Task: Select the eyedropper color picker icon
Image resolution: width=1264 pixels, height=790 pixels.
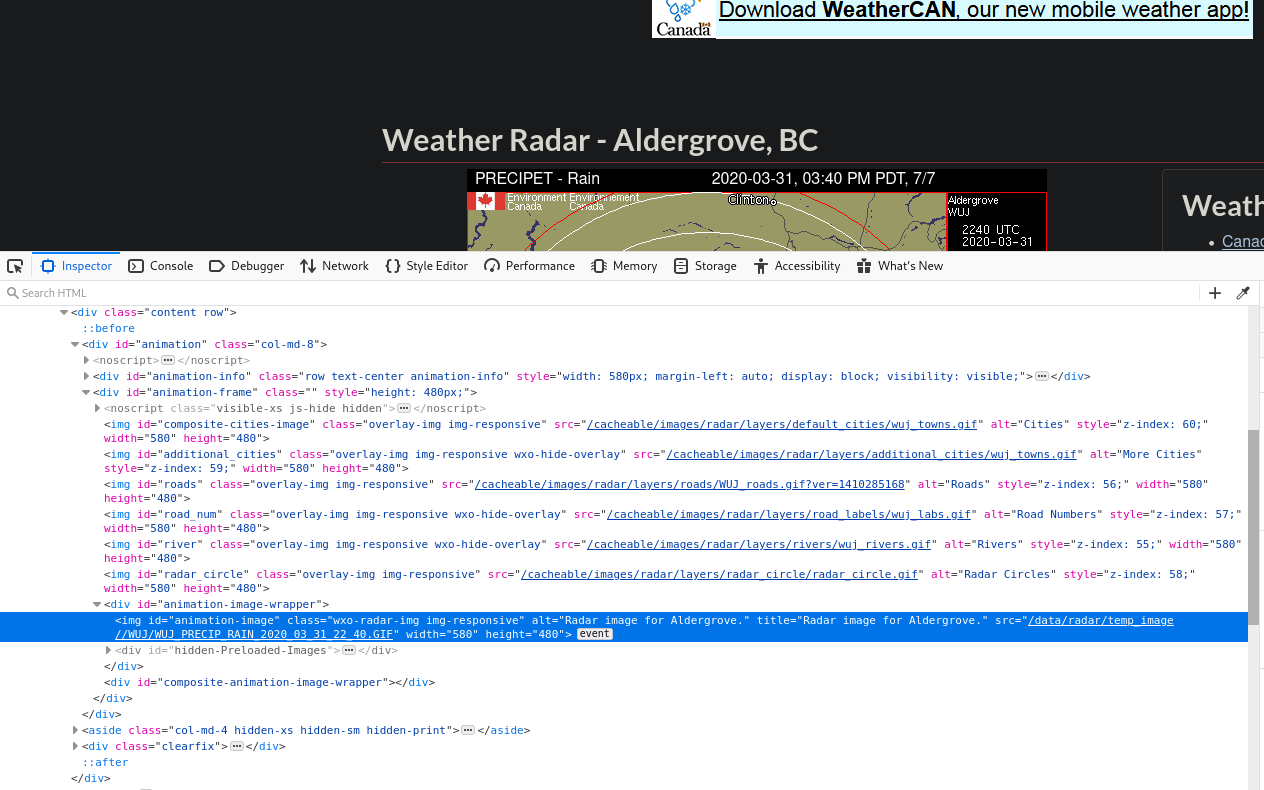Action: coord(1243,293)
